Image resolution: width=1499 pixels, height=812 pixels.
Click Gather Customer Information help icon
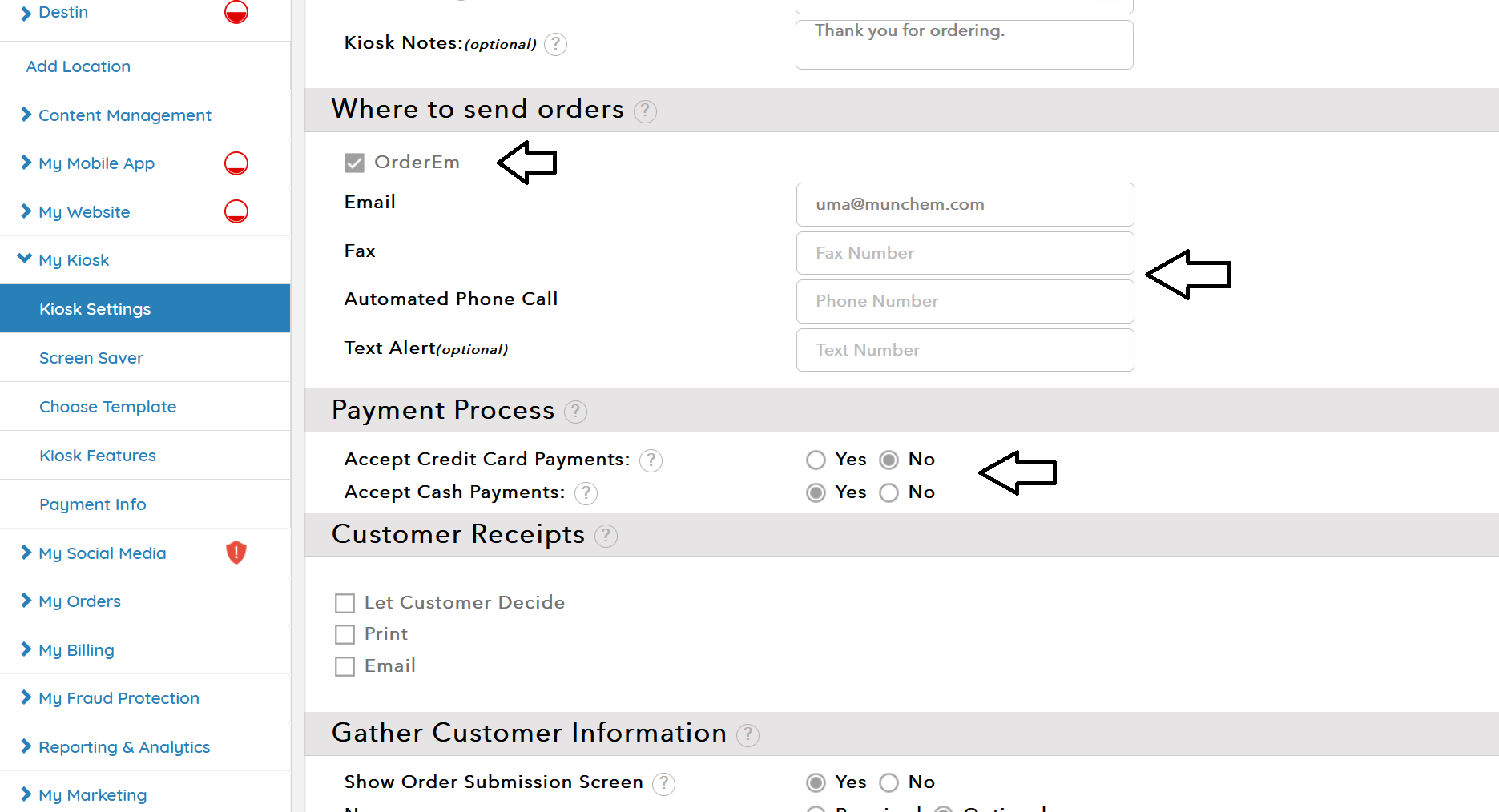coord(747,734)
